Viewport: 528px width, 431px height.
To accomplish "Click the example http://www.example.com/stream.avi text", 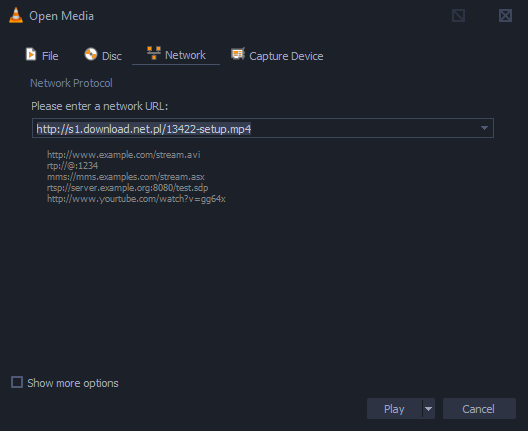I will tap(124, 155).
